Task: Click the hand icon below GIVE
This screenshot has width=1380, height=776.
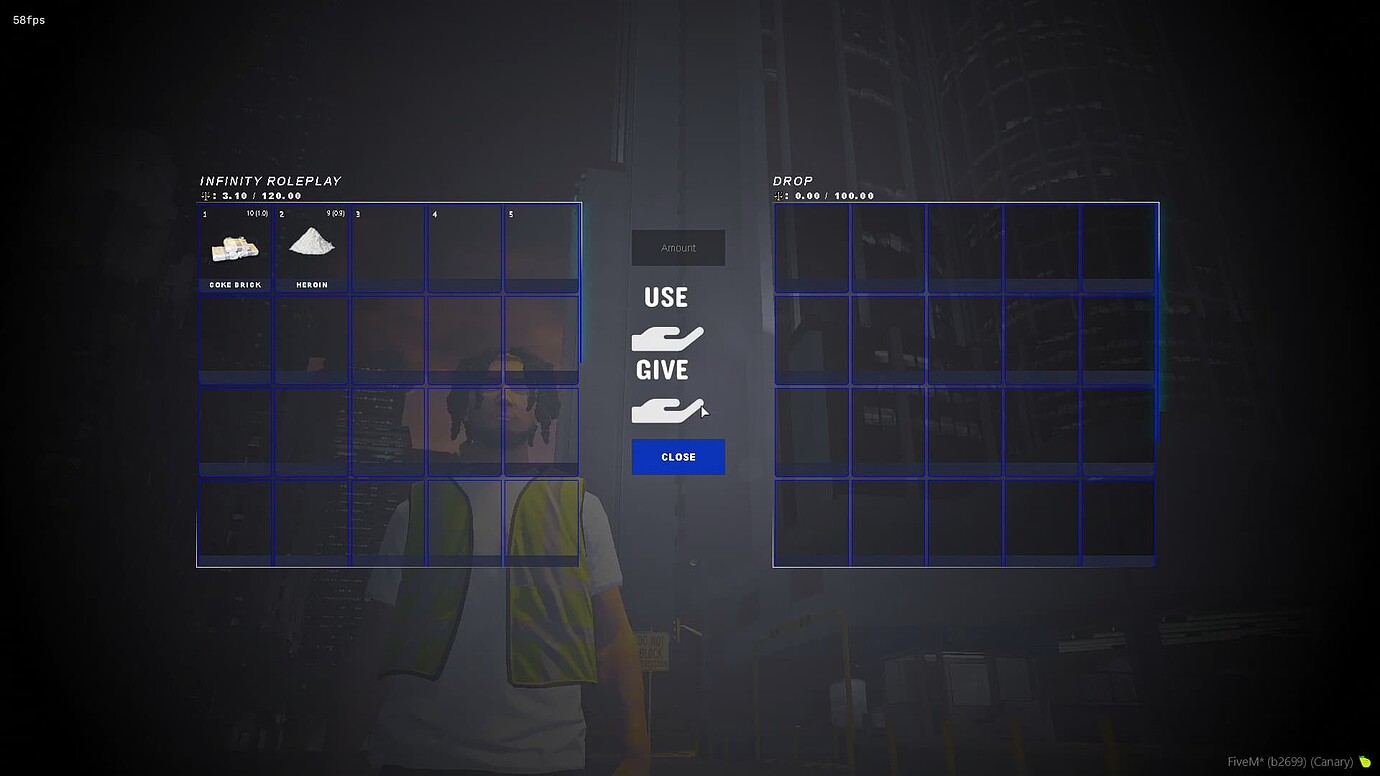Action: 667,409
